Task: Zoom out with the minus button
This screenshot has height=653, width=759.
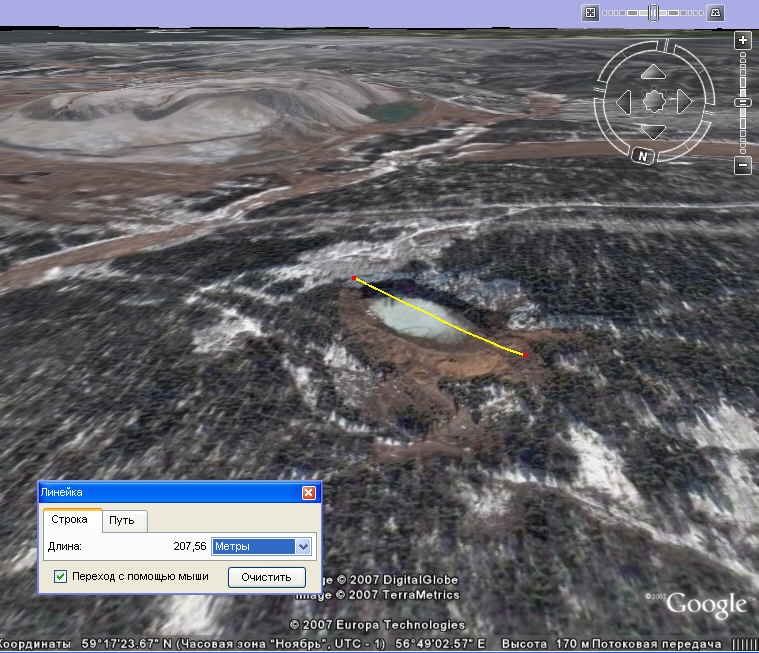Action: click(742, 166)
